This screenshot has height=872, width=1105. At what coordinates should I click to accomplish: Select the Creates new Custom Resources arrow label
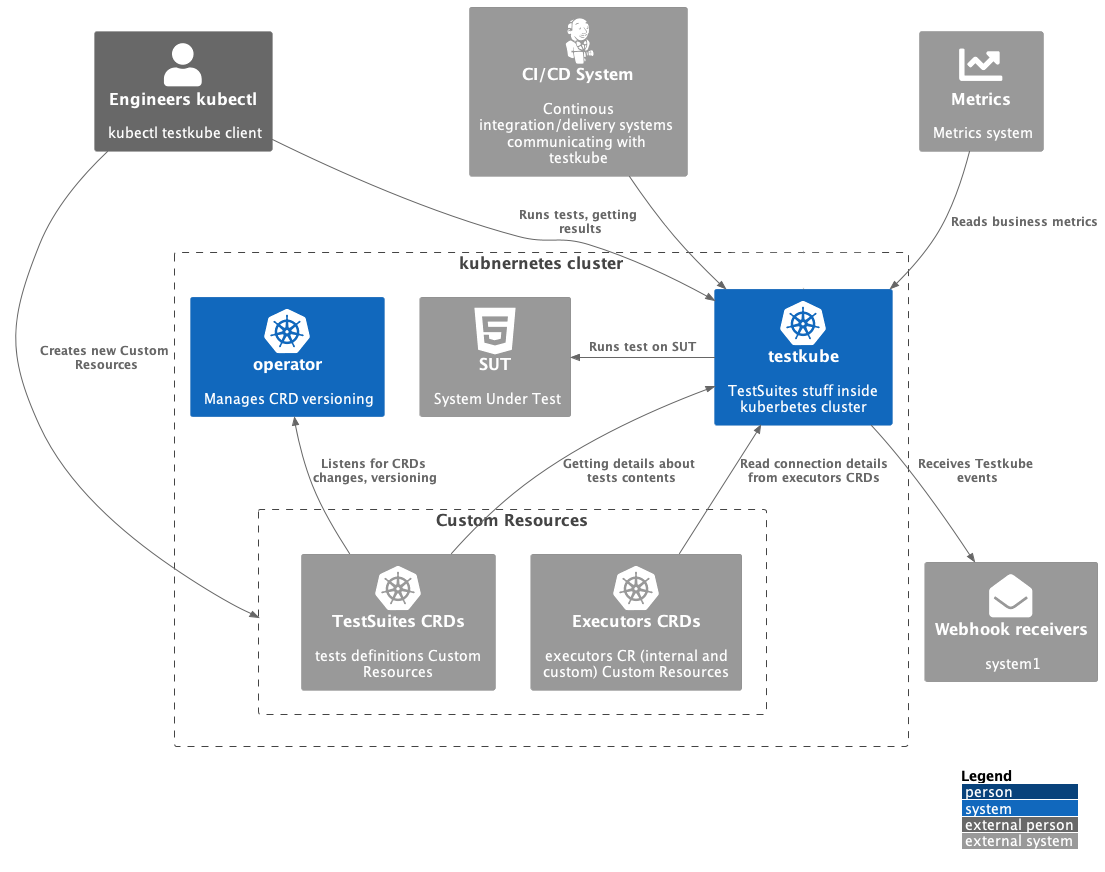(103, 358)
